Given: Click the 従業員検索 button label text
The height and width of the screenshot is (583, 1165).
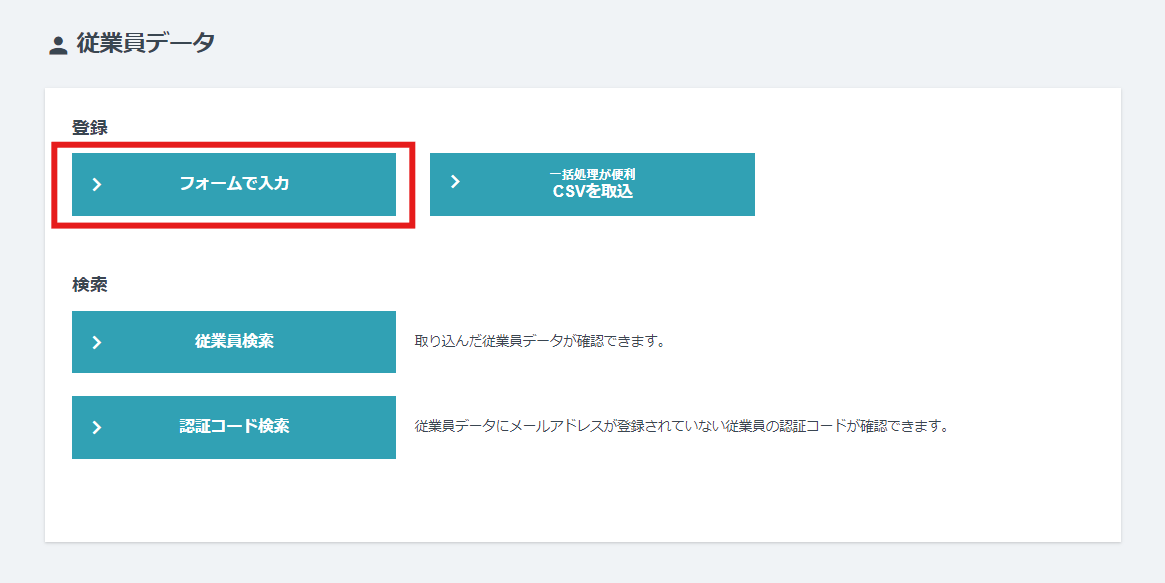Looking at the screenshot, I should coord(233,341).
